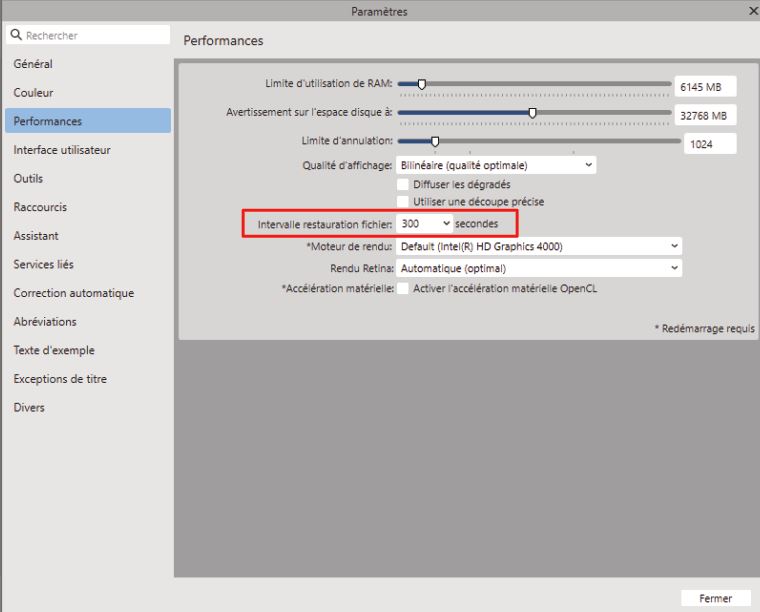Adjust the Limite d'annulation slider
Image resolution: width=760 pixels, height=612 pixels.
[435, 141]
